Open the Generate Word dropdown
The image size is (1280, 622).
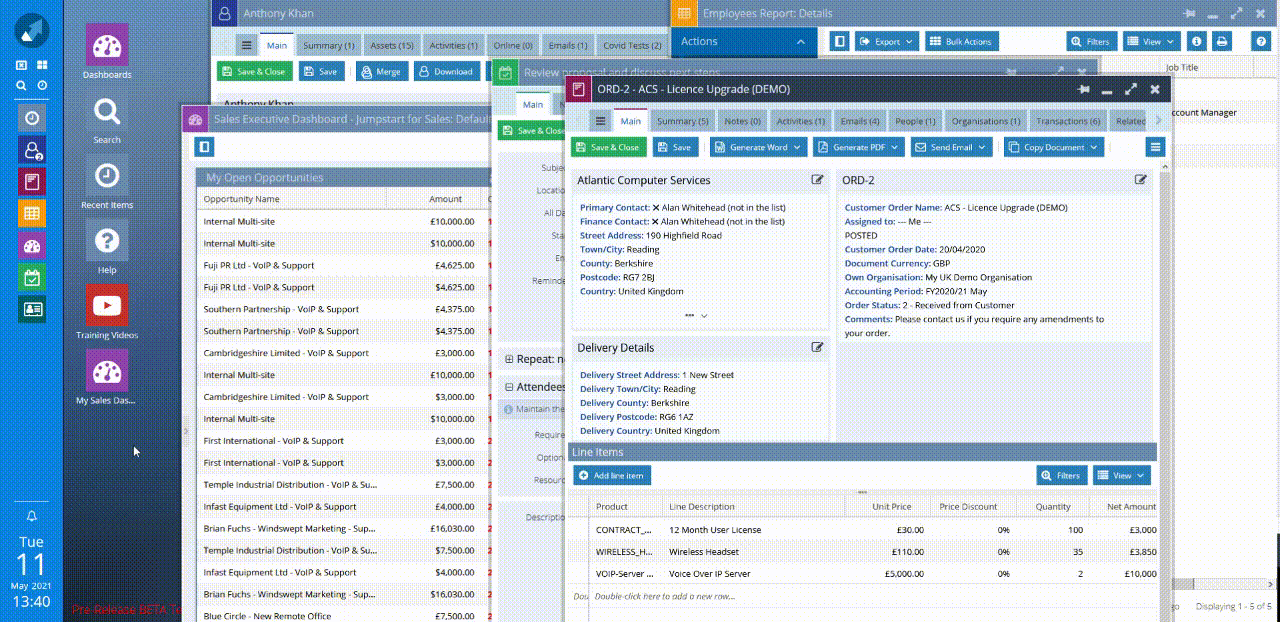pyautogui.click(x=758, y=147)
